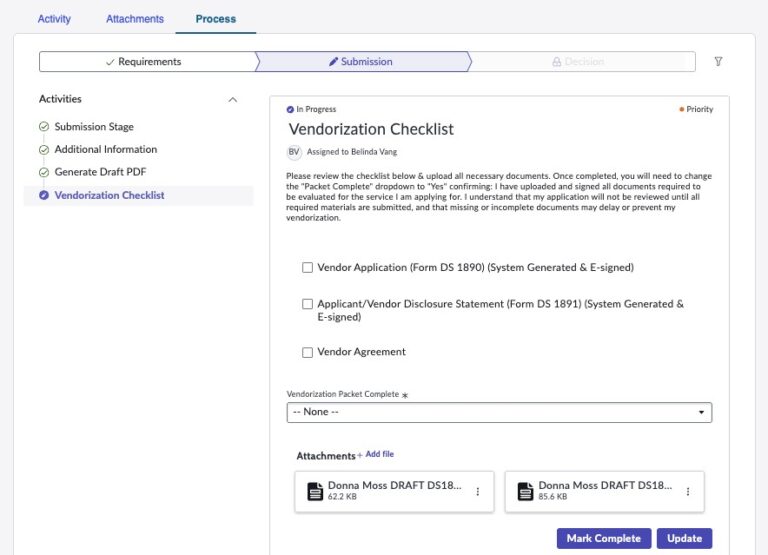Click the locked Decision stage
Image resolution: width=768 pixels, height=555 pixels.
582,62
